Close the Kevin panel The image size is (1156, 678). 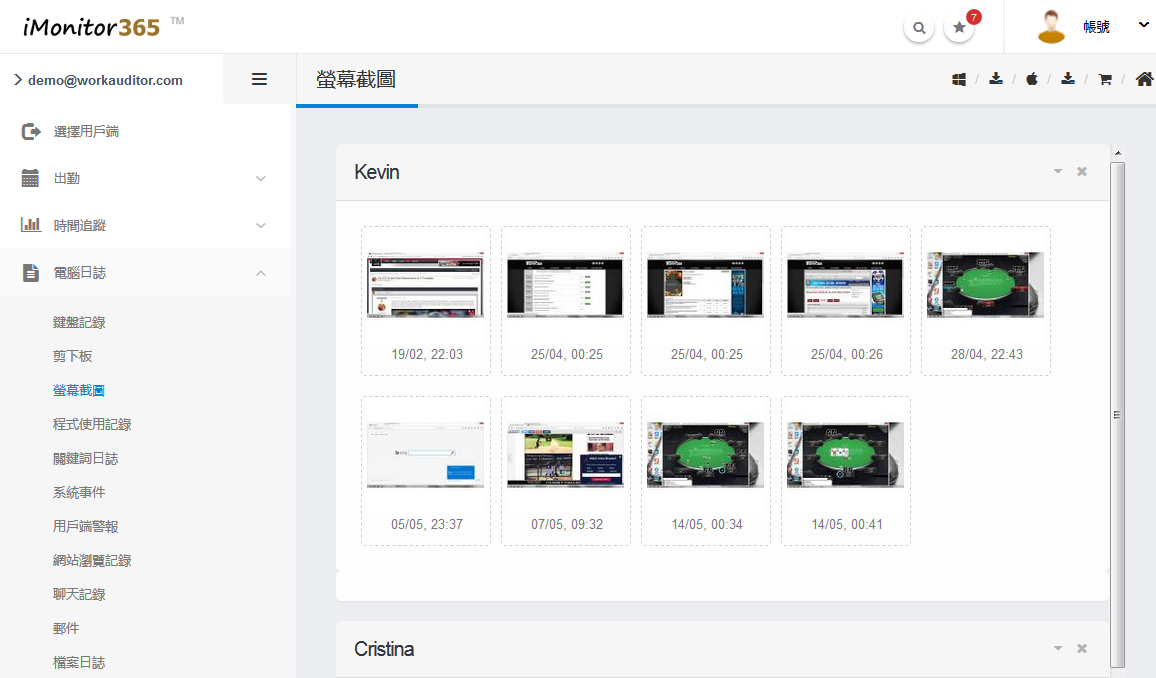(1082, 172)
